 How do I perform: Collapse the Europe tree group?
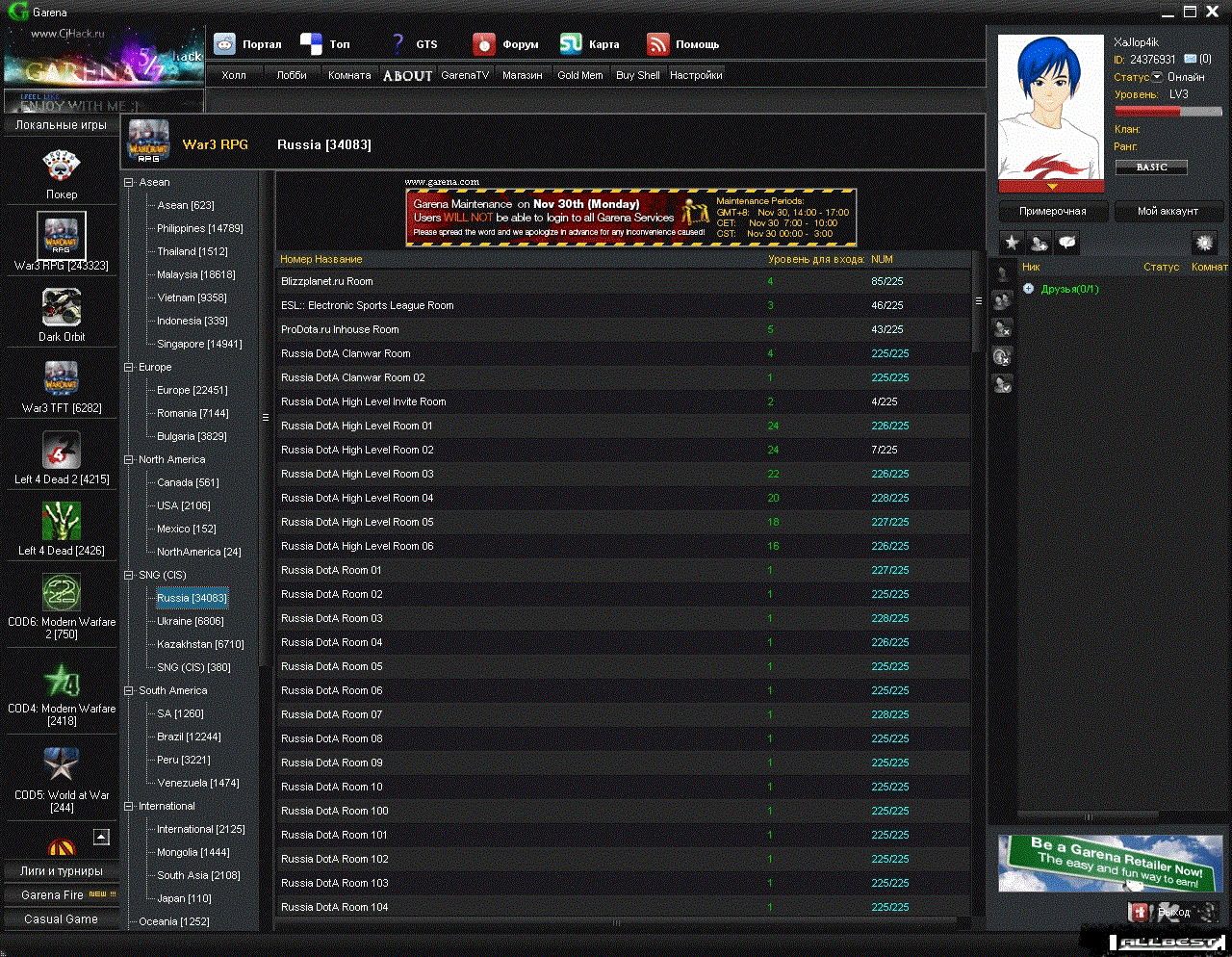129,367
